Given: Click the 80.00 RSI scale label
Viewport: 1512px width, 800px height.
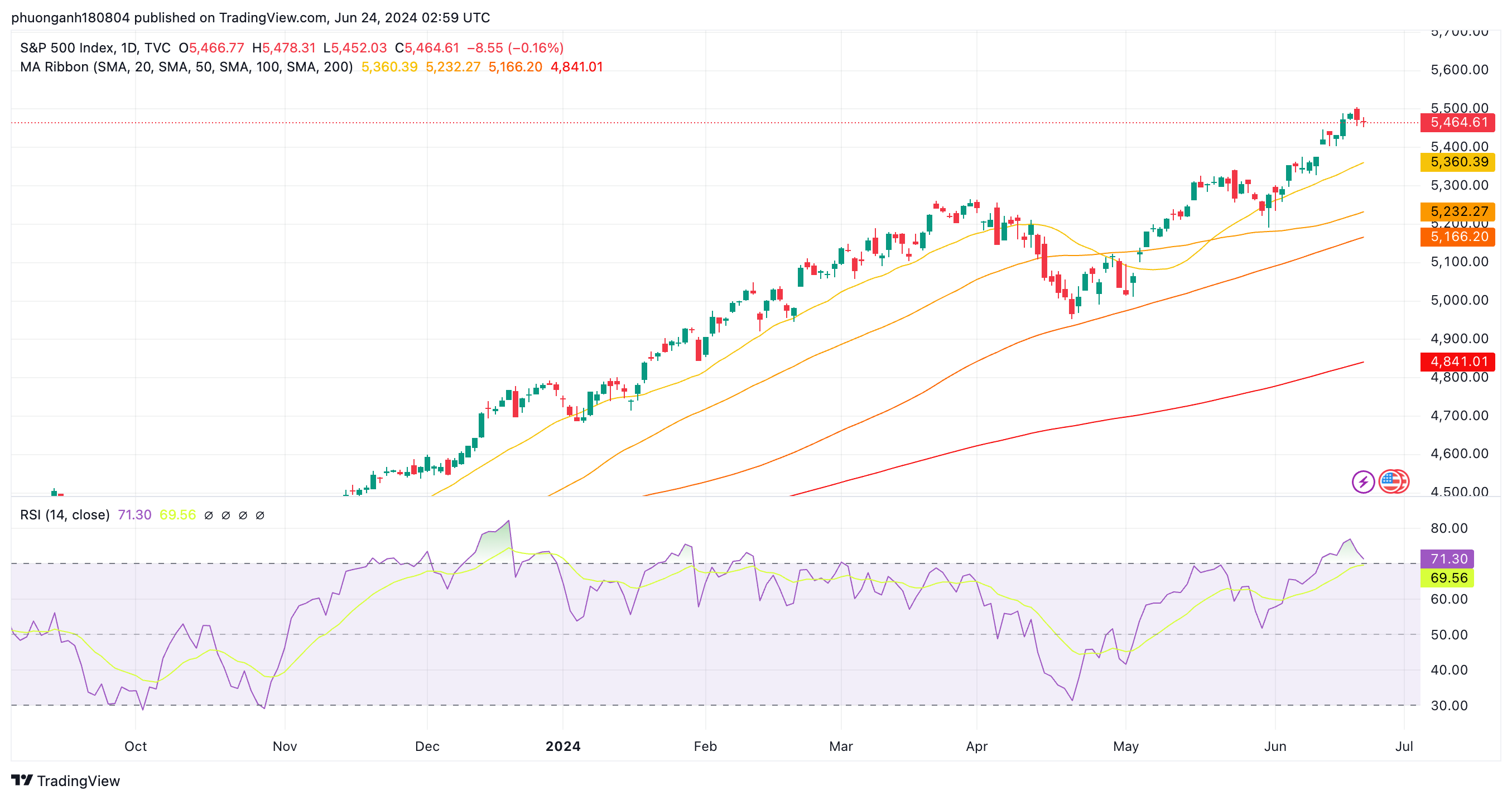Looking at the screenshot, I should point(1448,528).
